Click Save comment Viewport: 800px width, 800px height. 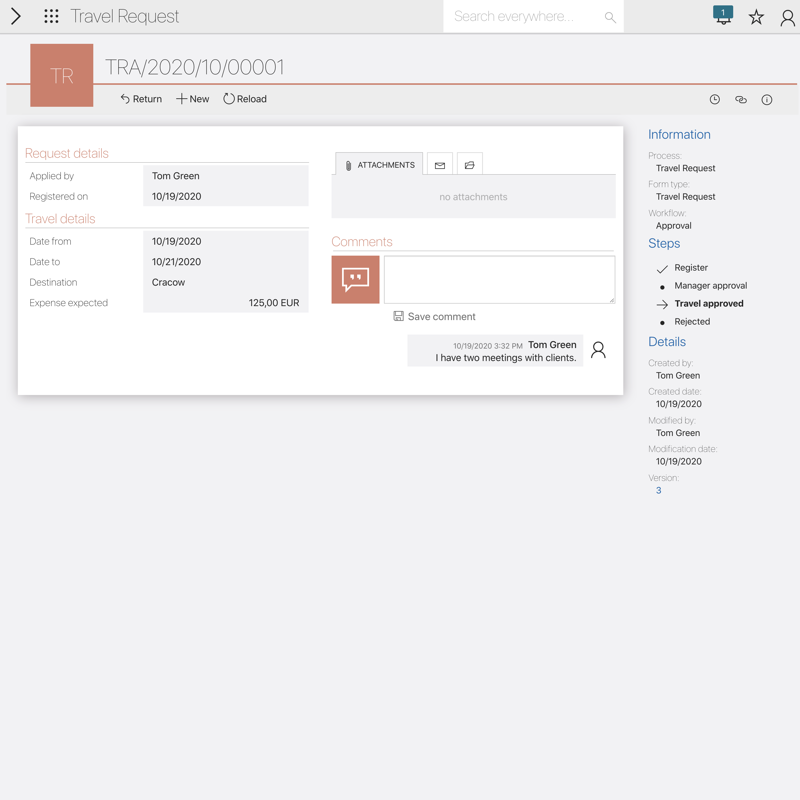click(x=435, y=317)
